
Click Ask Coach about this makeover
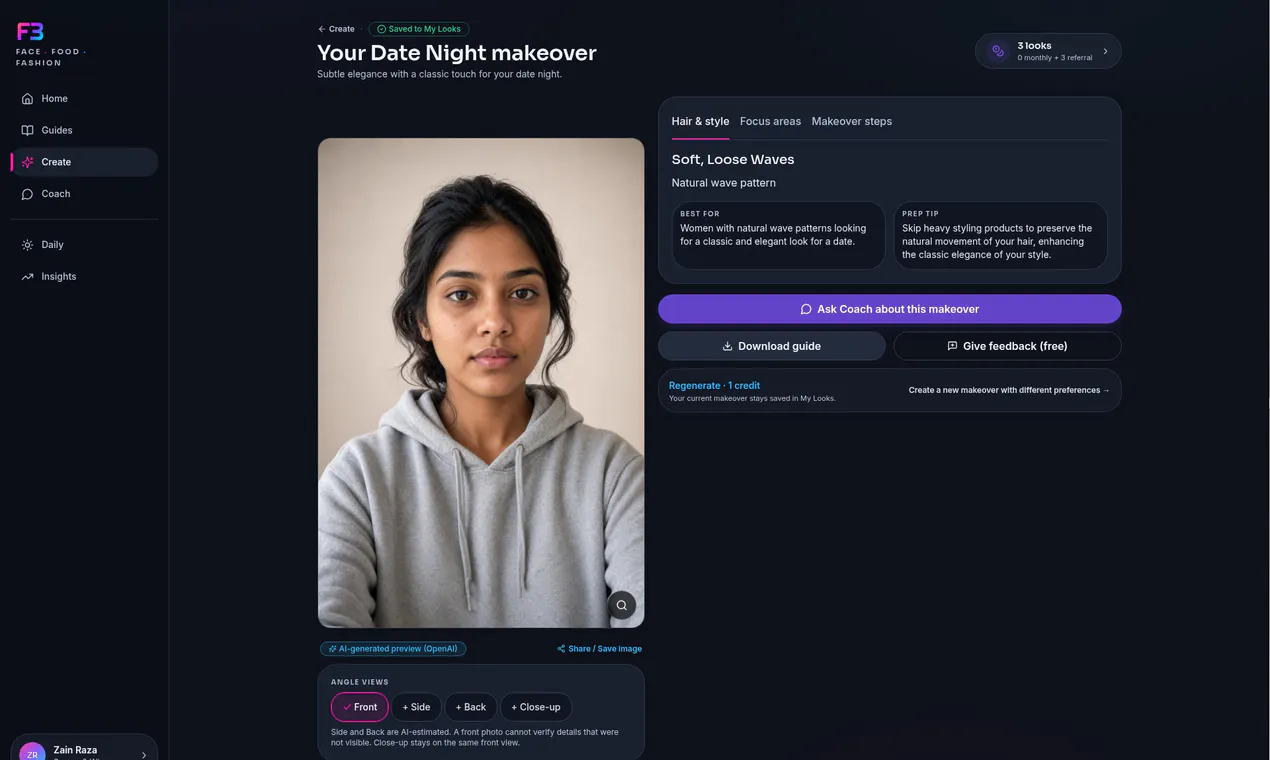[x=890, y=309]
